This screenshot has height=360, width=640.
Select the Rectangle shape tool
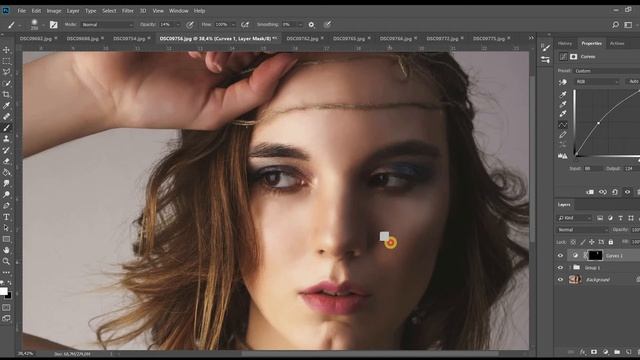click(x=6, y=239)
